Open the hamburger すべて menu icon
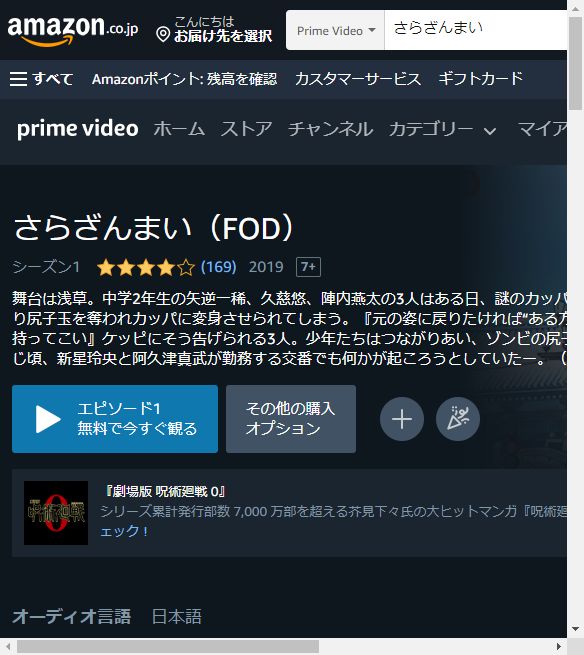 coord(18,79)
